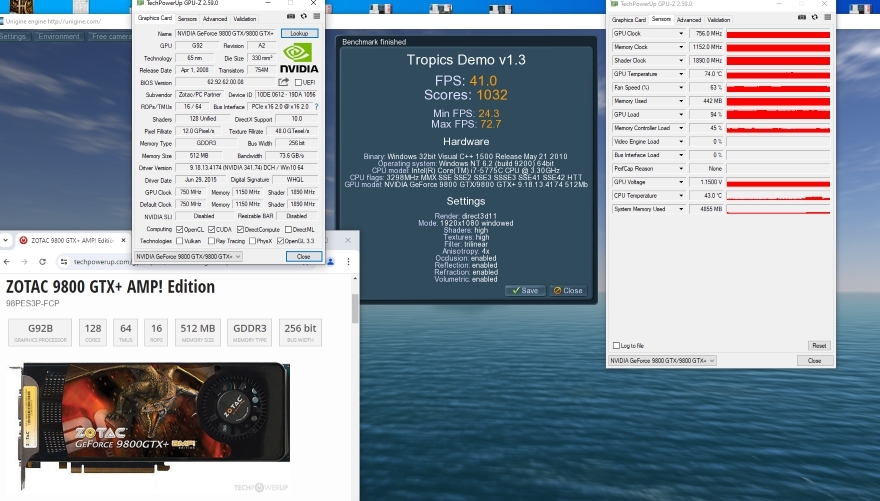
Task: Go back in the browser
Action: [7, 261]
